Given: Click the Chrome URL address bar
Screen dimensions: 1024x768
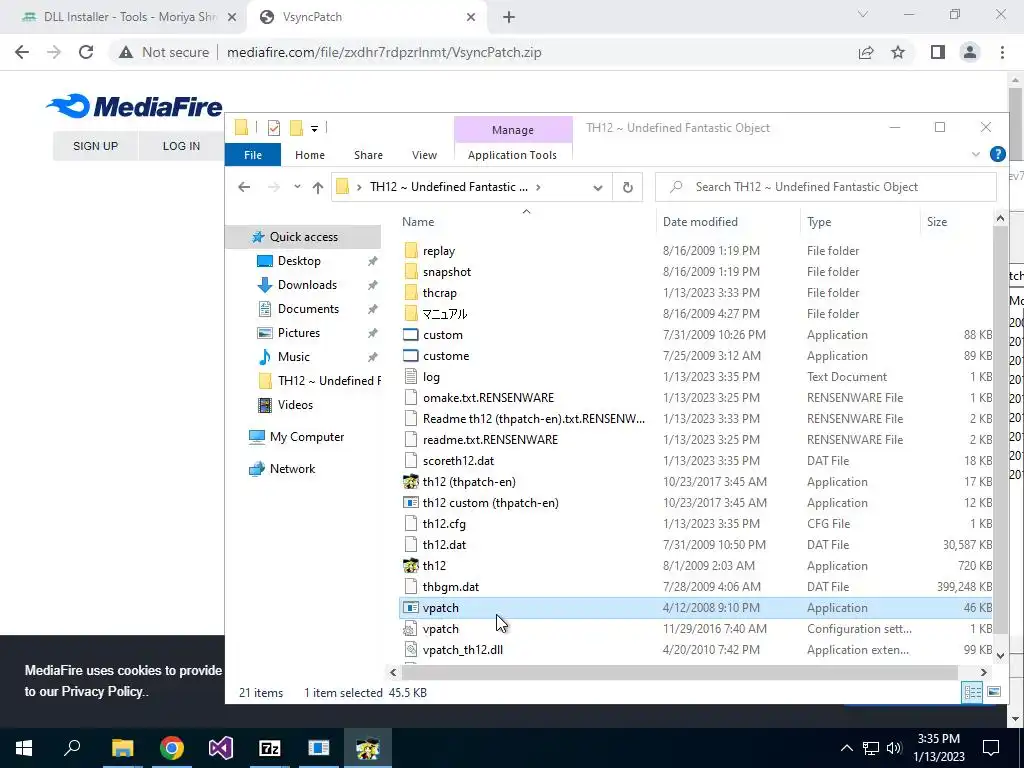Looking at the screenshot, I should tap(384, 52).
